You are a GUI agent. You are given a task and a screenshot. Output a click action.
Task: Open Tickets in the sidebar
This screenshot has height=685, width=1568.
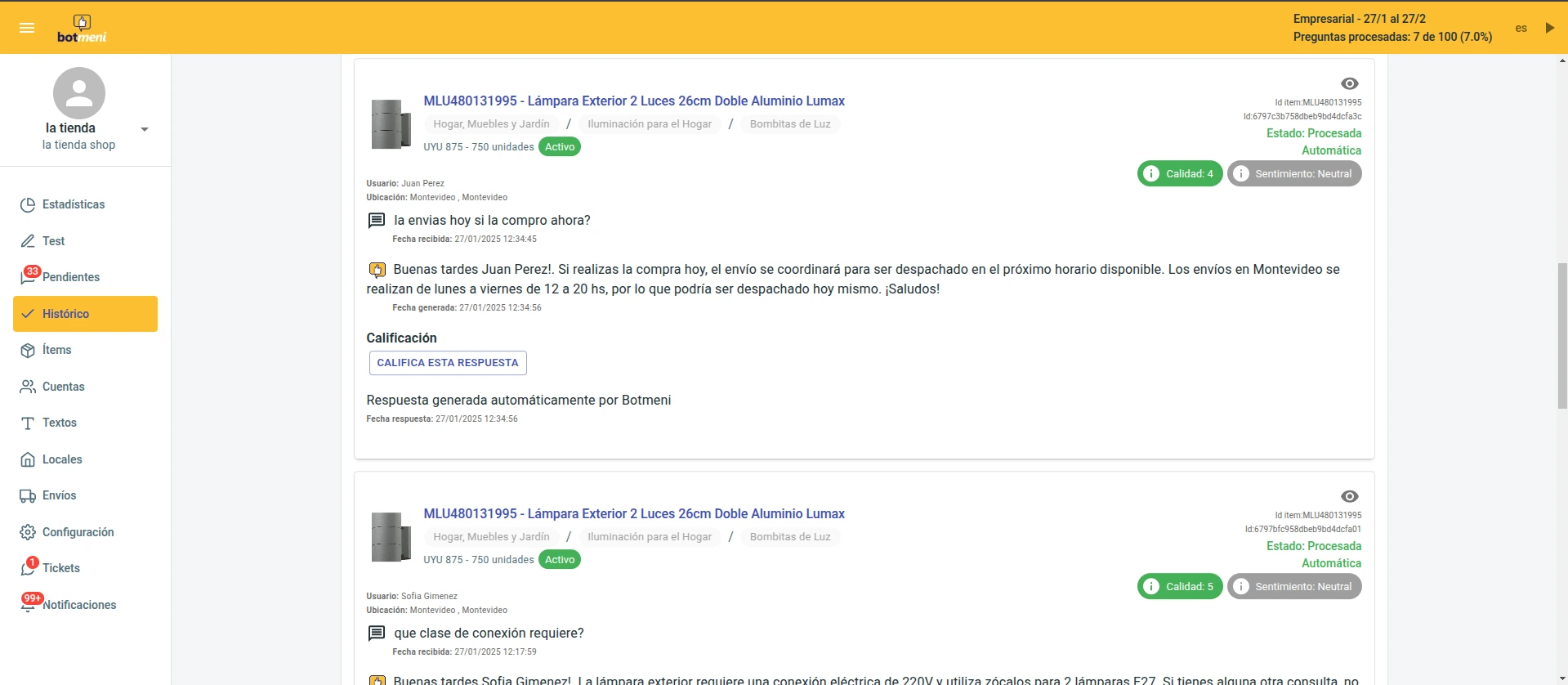[61, 568]
